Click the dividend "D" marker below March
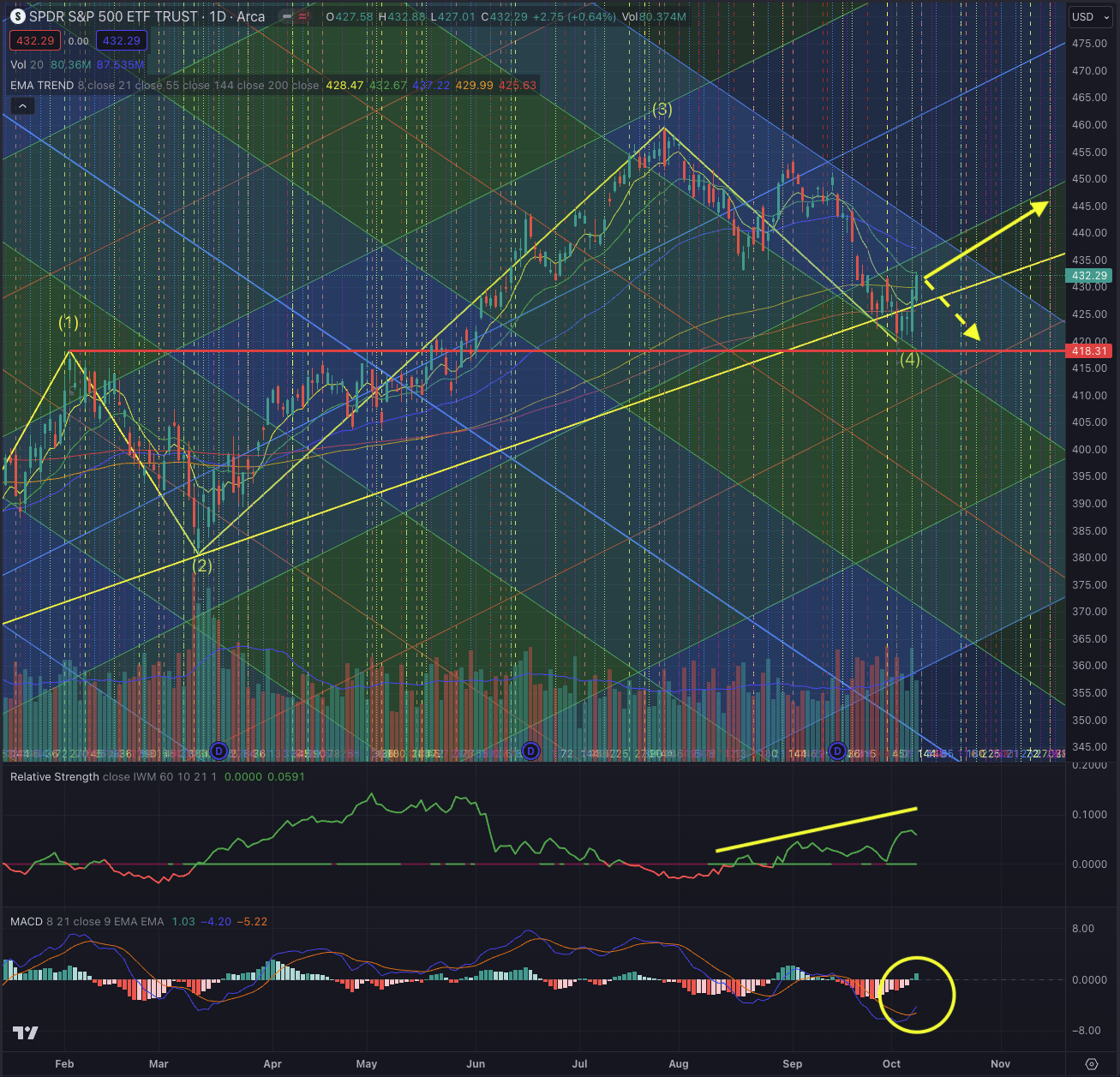 (x=219, y=751)
